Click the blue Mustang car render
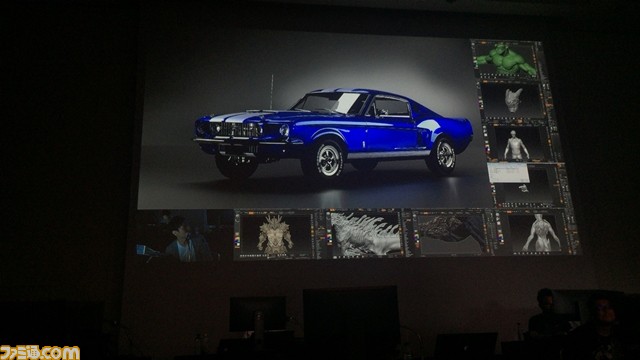 (x=333, y=133)
